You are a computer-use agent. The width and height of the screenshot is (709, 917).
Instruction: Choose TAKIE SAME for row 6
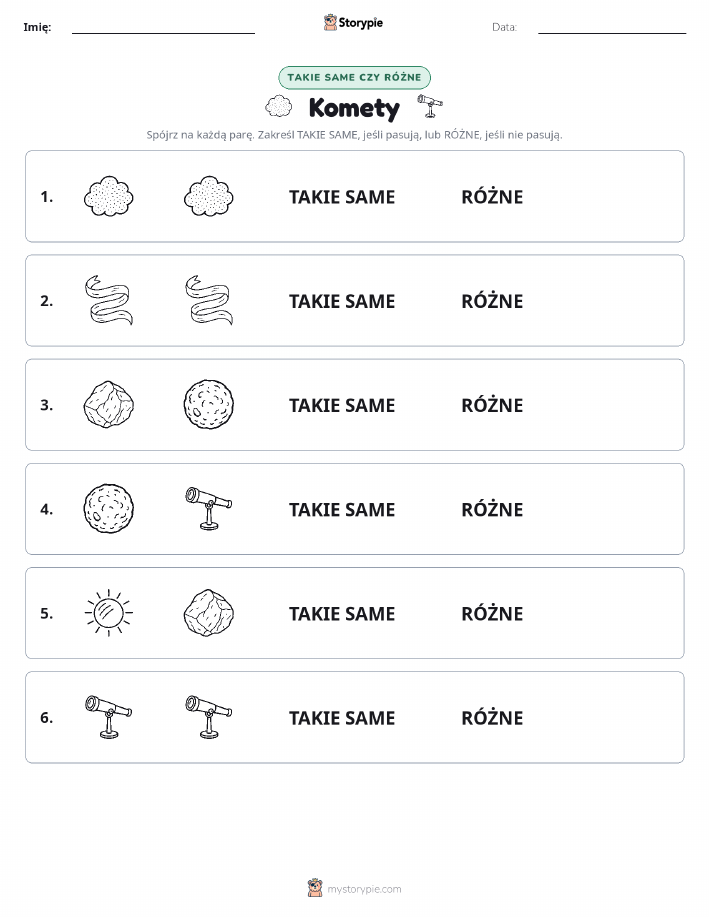click(342, 718)
